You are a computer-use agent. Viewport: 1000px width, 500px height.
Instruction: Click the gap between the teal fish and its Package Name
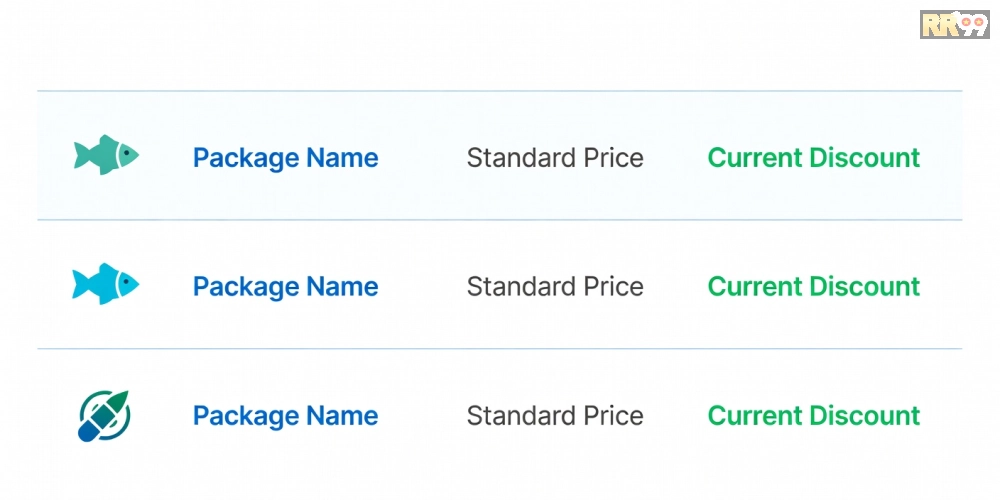[165, 157]
